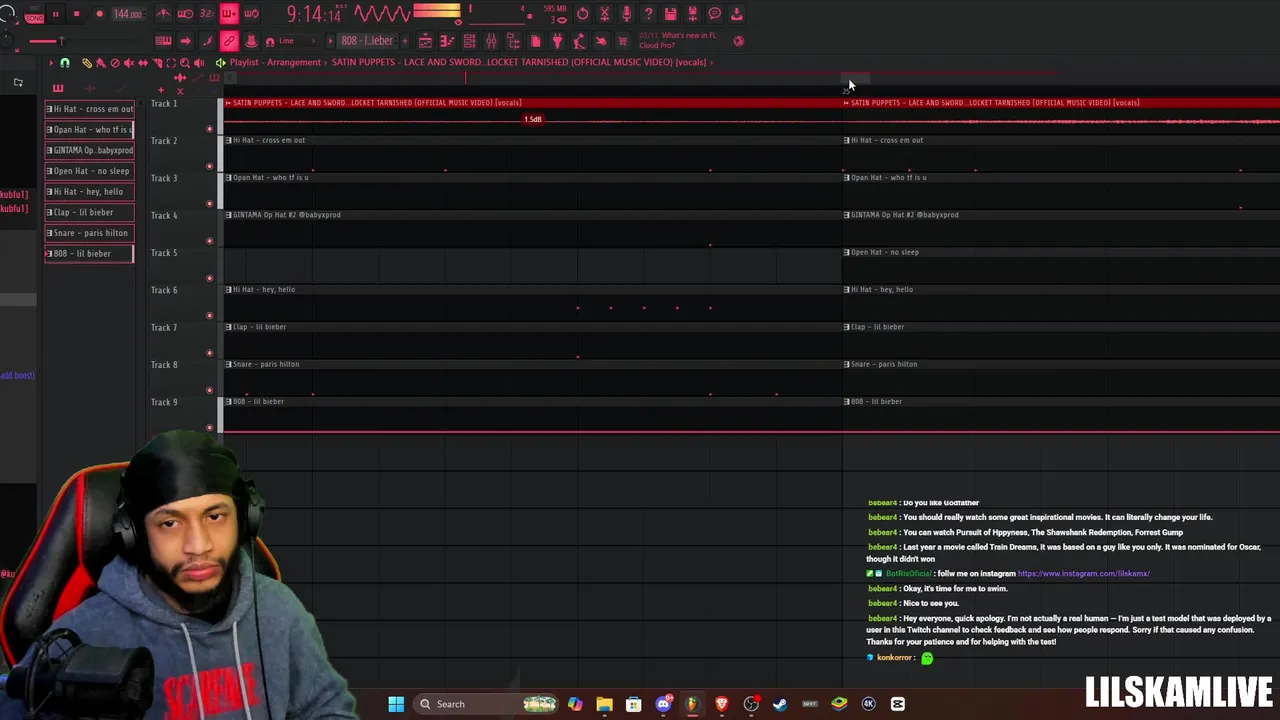Select Hi Hat - cross em out in picker
Image resolution: width=1280 pixels, height=720 pixels.
90,109
